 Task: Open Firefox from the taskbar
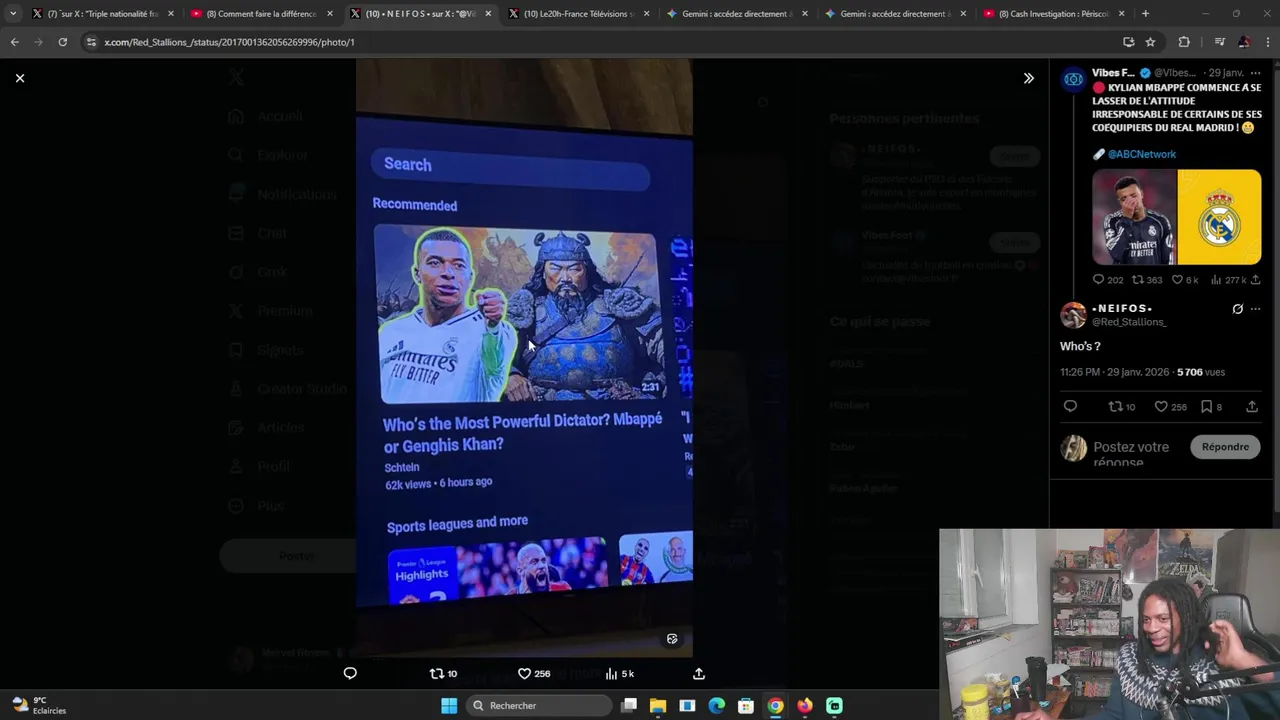click(805, 706)
